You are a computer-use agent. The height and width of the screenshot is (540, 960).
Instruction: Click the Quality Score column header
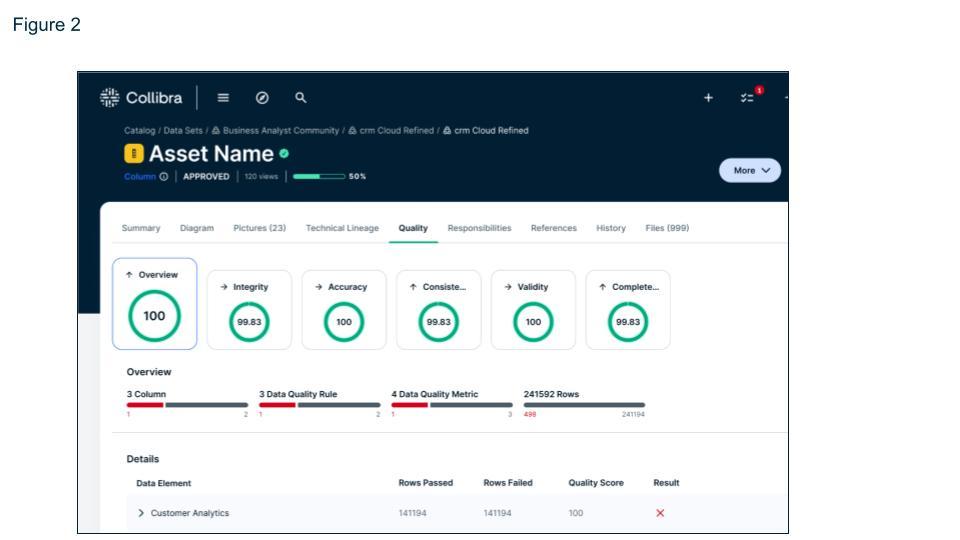596,482
